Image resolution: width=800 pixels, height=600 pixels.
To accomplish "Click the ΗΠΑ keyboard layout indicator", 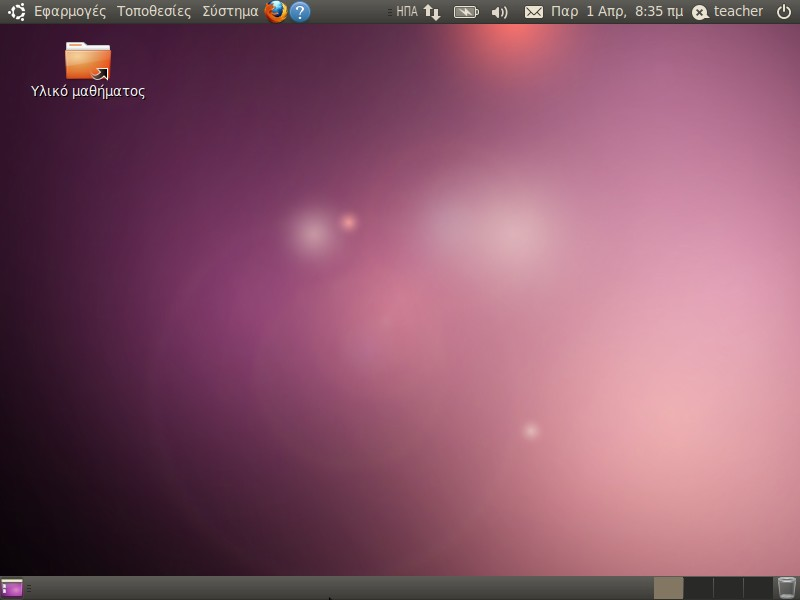I will (406, 11).
